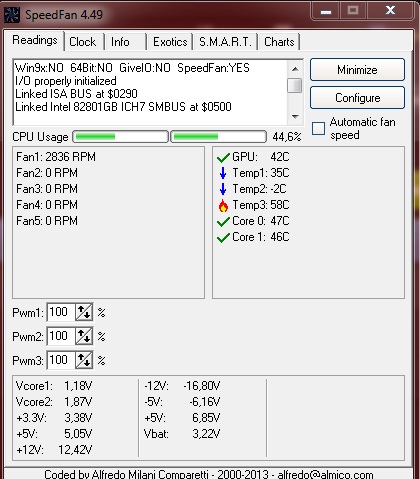
Task: Click the green checkmark next to GPU temperature
Action: point(223,157)
